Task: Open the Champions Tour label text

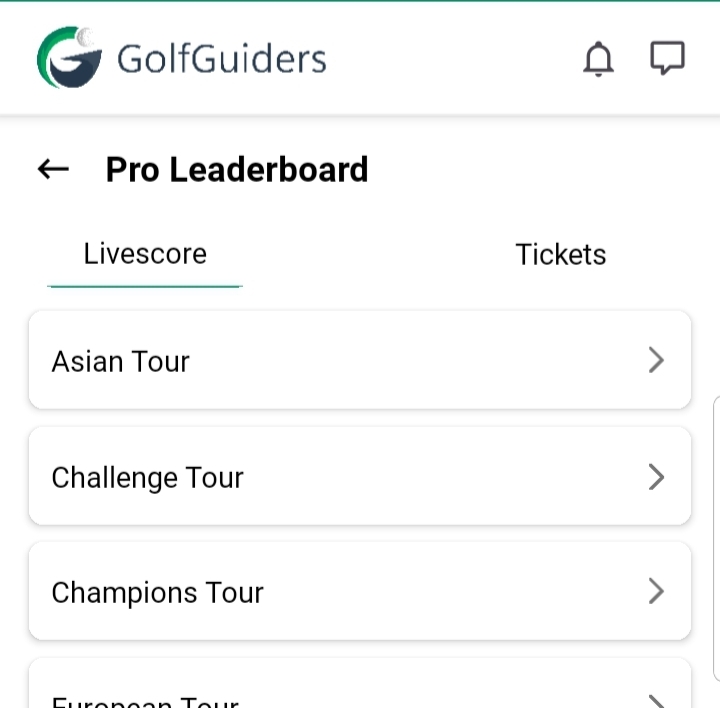Action: [x=157, y=593]
